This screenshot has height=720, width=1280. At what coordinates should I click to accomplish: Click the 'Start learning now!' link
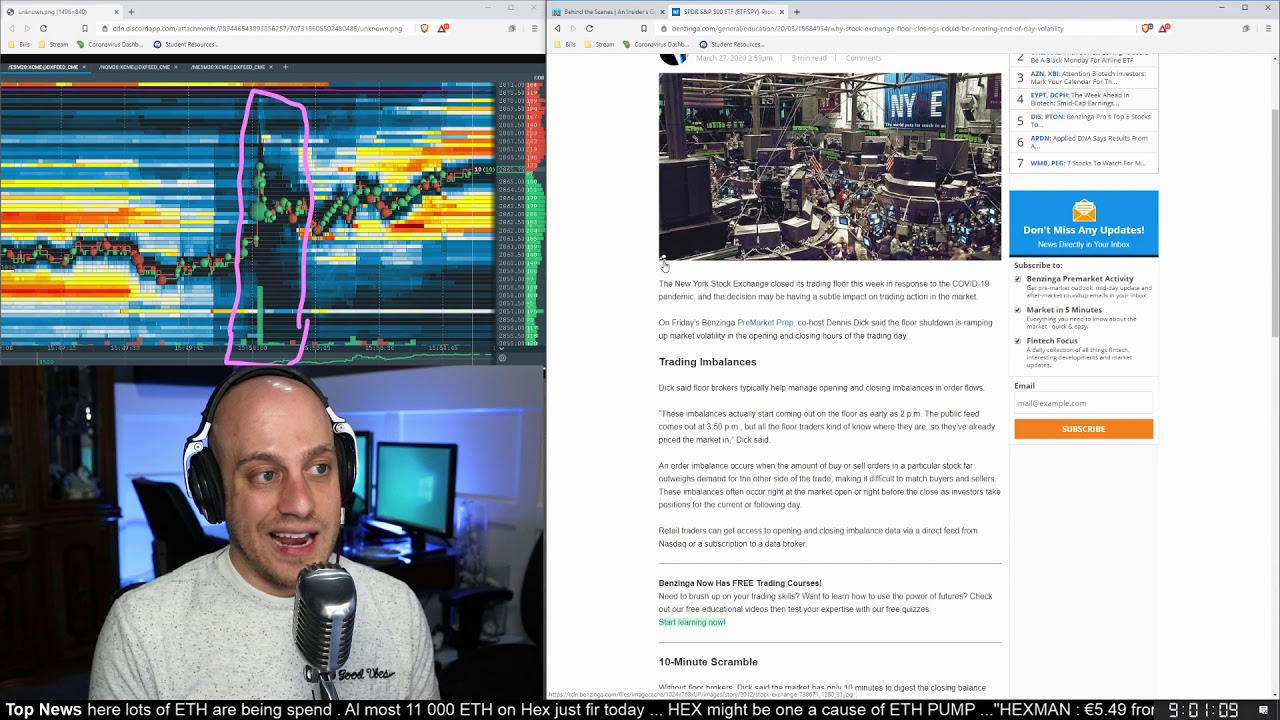(692, 622)
